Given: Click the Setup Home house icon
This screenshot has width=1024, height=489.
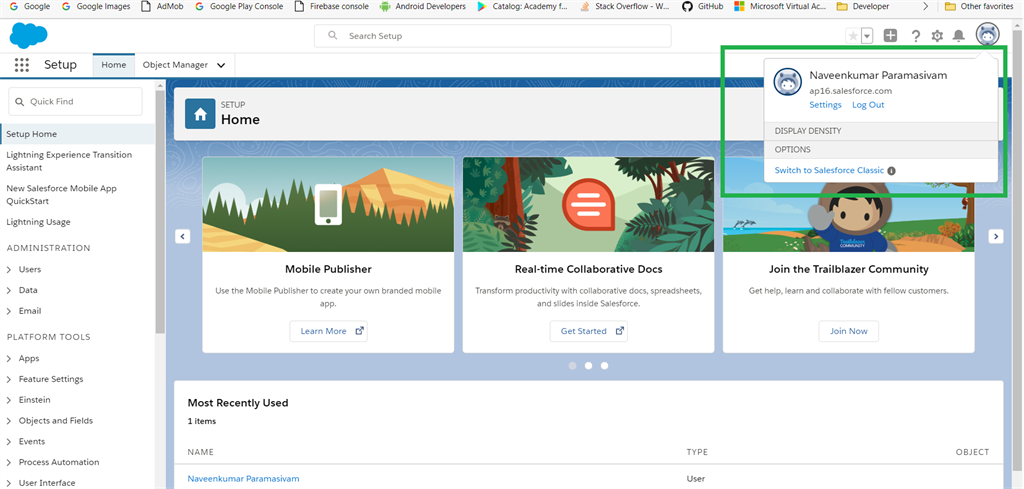Looking at the screenshot, I should (x=200, y=114).
